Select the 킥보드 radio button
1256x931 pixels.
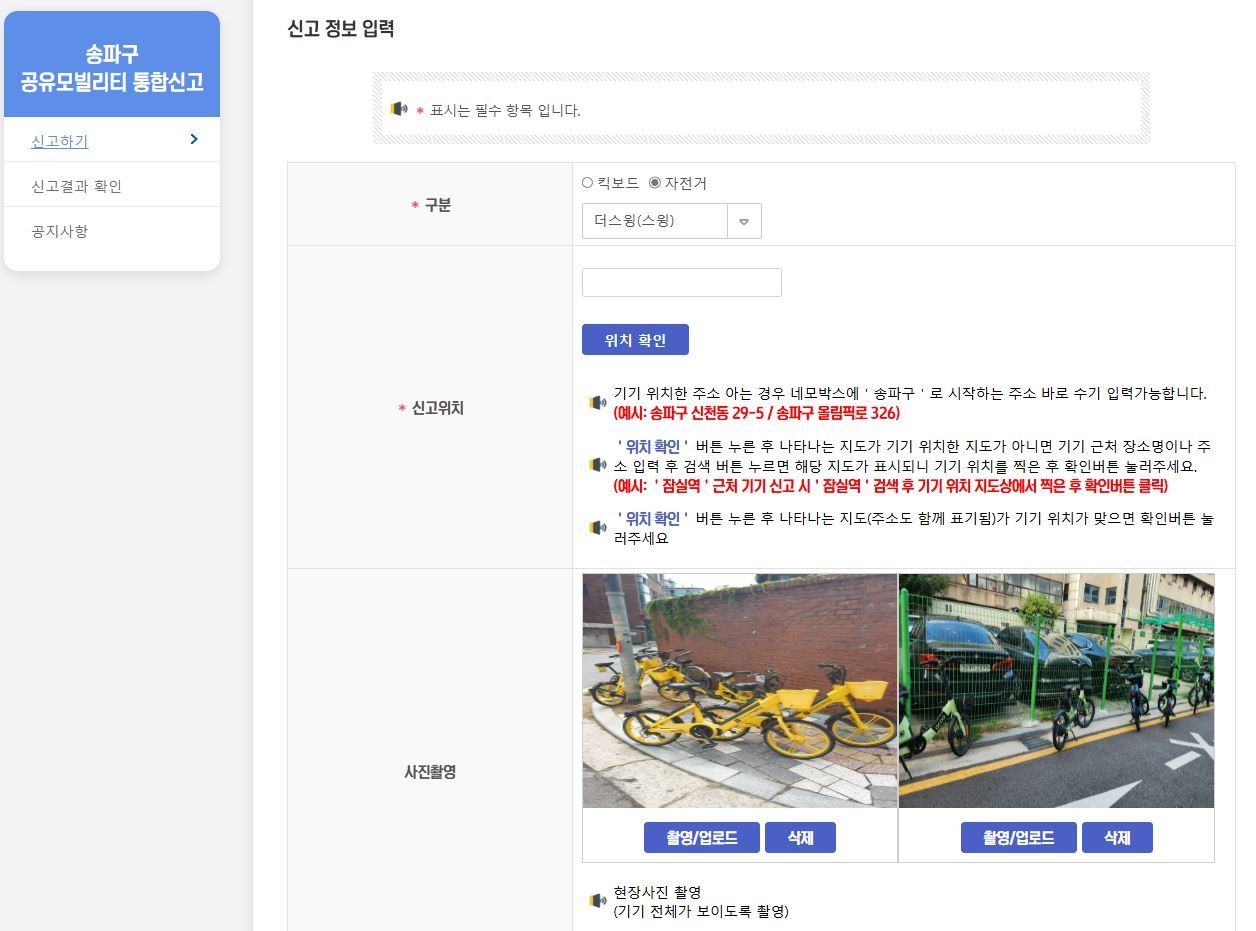pyautogui.click(x=588, y=183)
